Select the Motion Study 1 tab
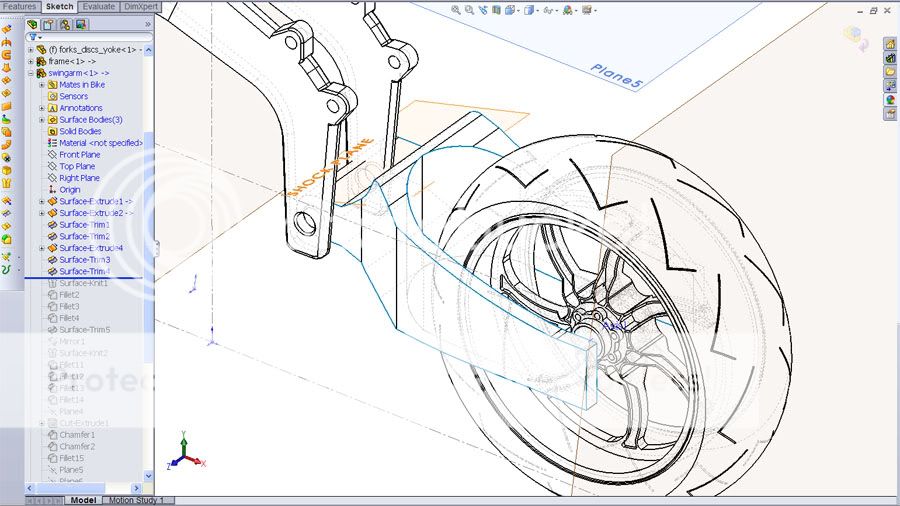 click(x=136, y=500)
